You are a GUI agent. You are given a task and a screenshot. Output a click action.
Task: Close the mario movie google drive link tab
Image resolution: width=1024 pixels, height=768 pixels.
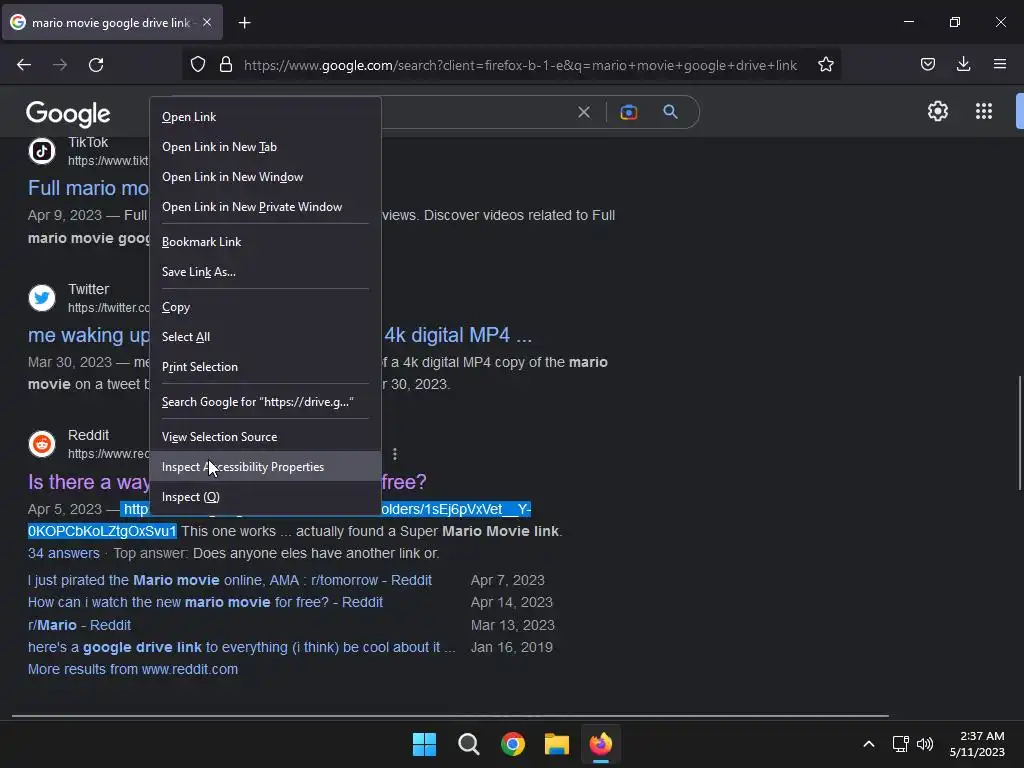point(207,22)
